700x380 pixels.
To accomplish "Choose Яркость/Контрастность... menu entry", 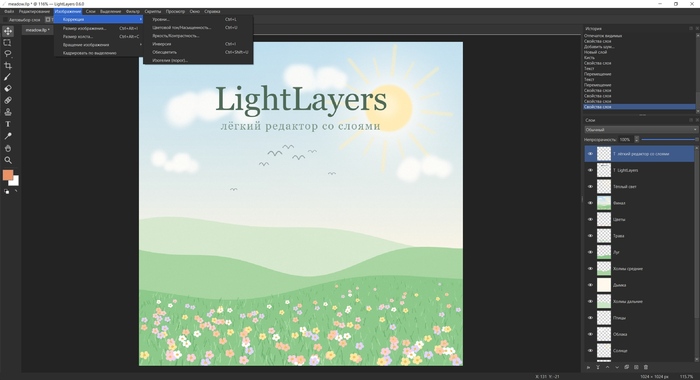I will click(198, 36).
